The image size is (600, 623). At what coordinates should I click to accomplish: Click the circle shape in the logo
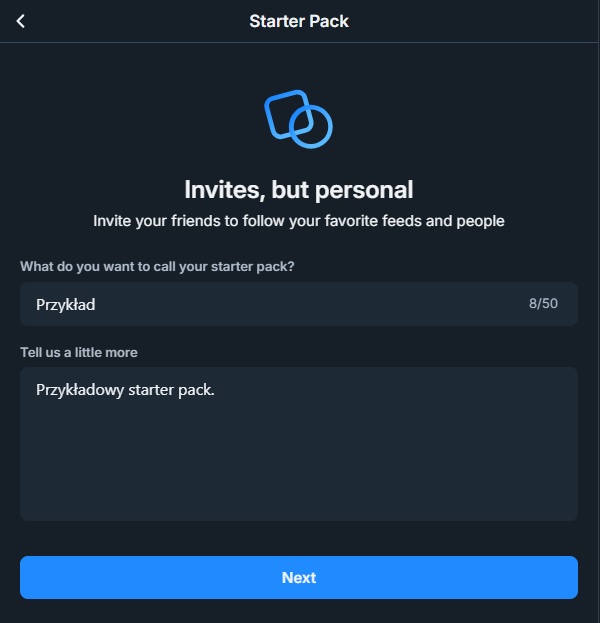point(316,130)
